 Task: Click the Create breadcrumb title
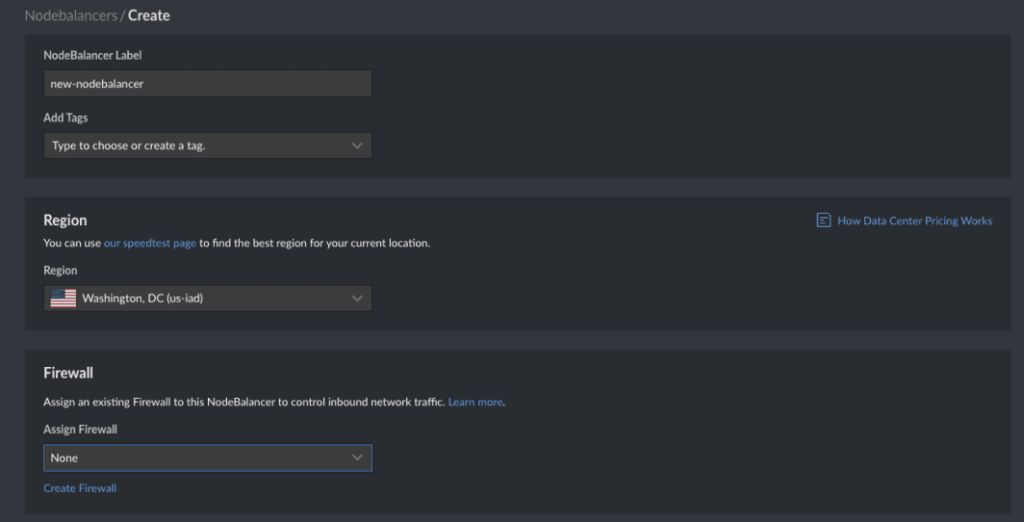149,16
